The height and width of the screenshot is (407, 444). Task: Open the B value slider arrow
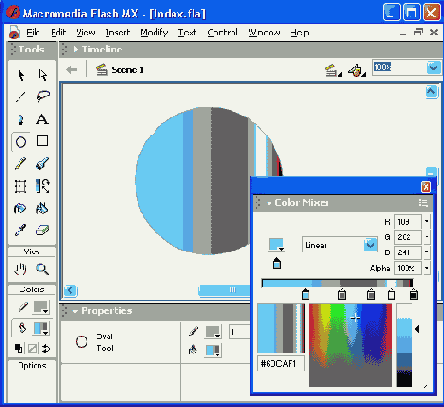click(426, 252)
